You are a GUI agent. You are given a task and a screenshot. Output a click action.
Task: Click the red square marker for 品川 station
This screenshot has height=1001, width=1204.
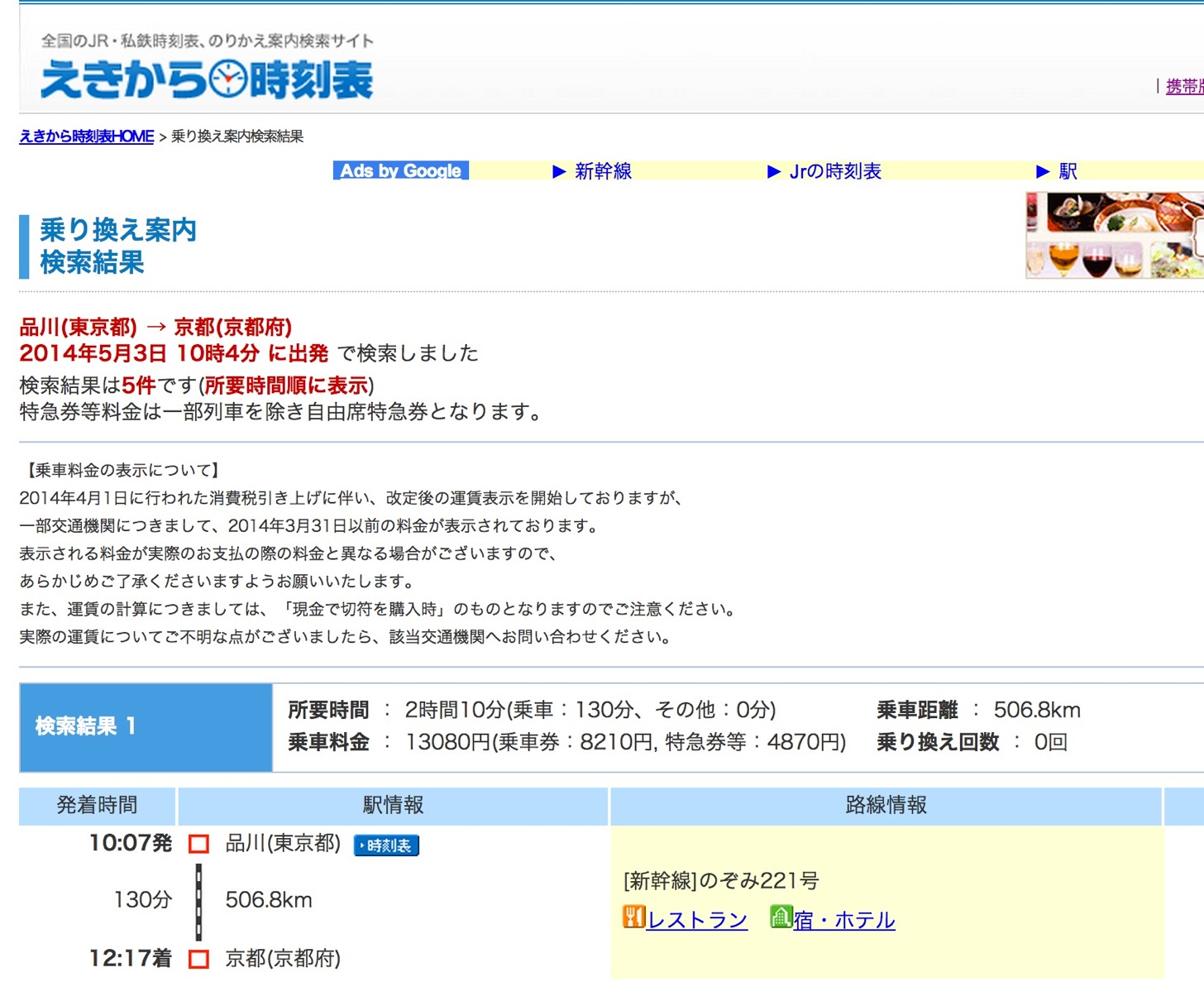click(x=198, y=844)
